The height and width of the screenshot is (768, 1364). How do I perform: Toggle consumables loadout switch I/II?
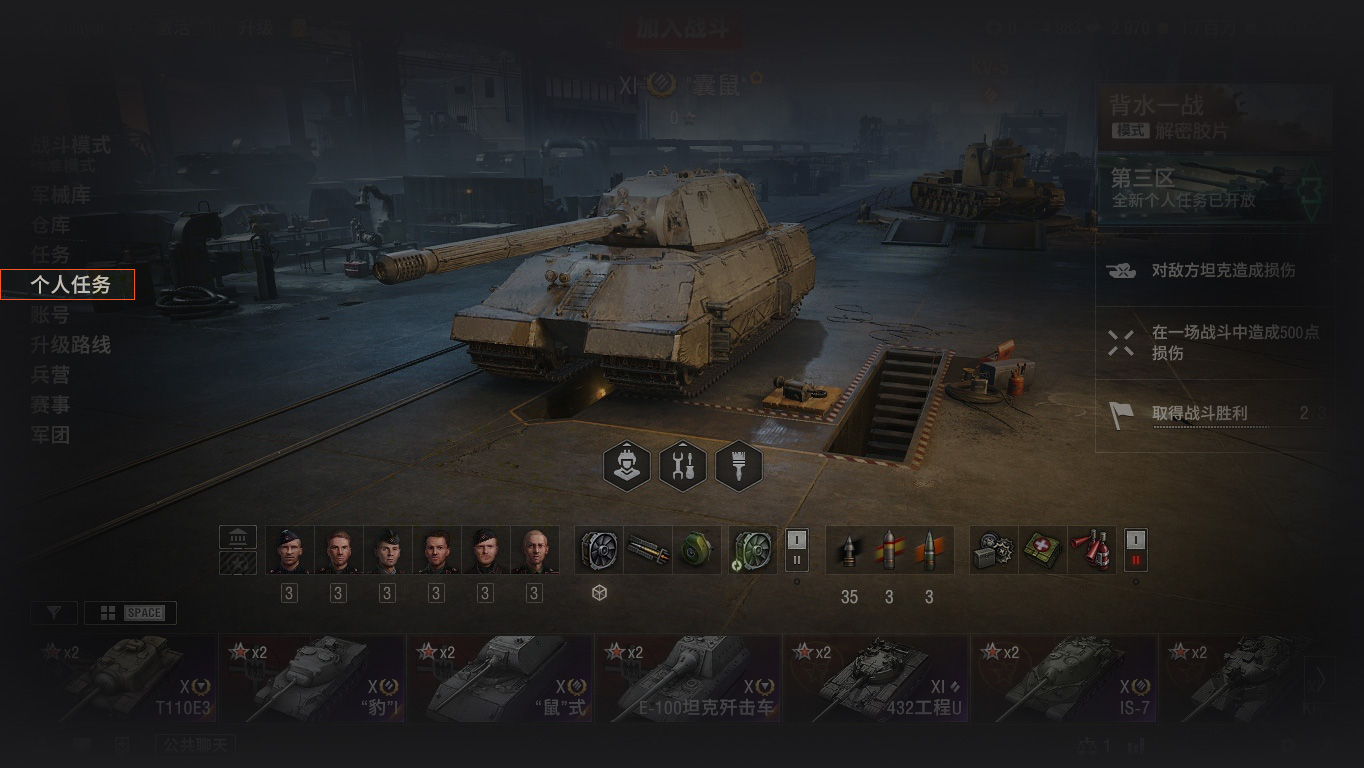click(1135, 550)
